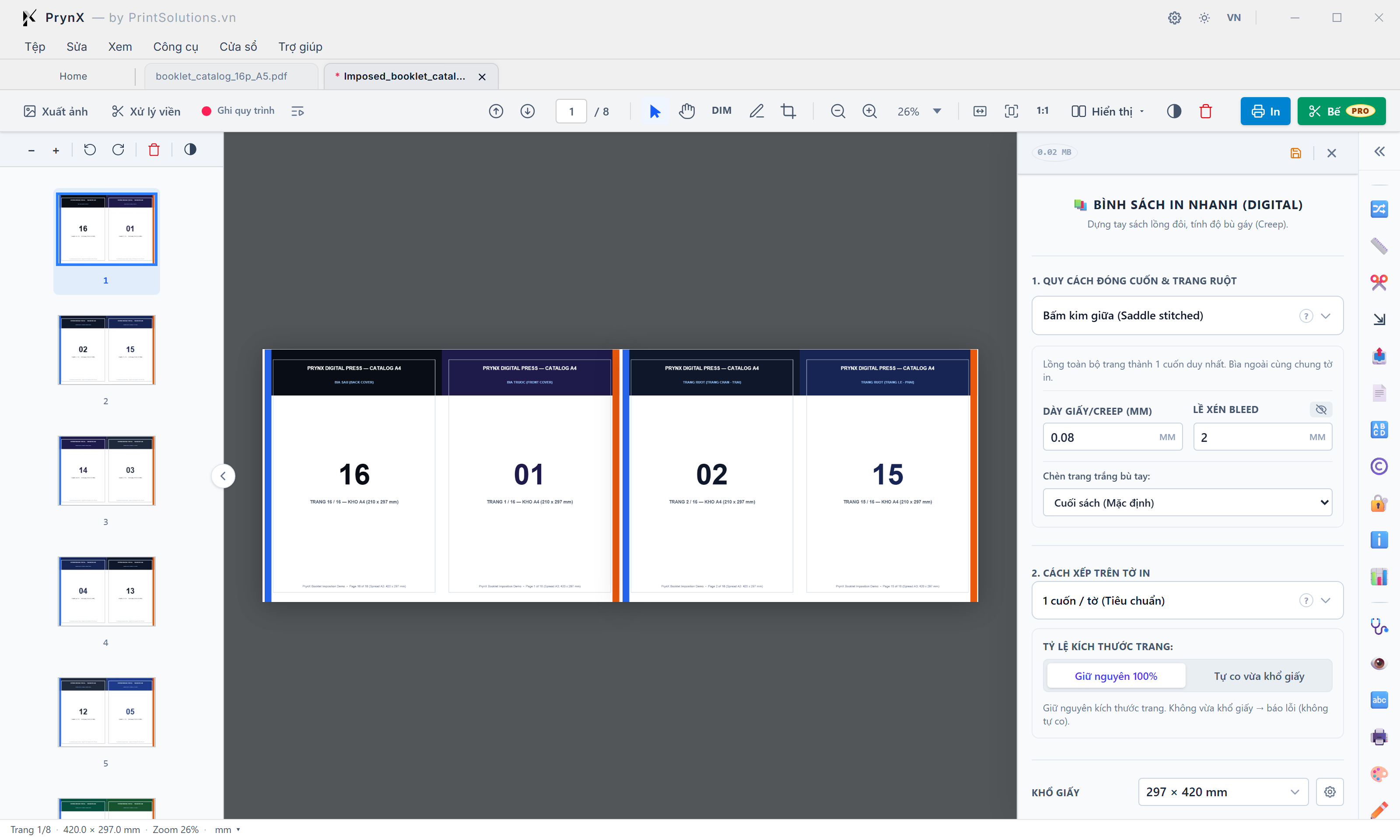Click the fit page icon
The height and width of the screenshot is (840, 1400).
click(1011, 112)
